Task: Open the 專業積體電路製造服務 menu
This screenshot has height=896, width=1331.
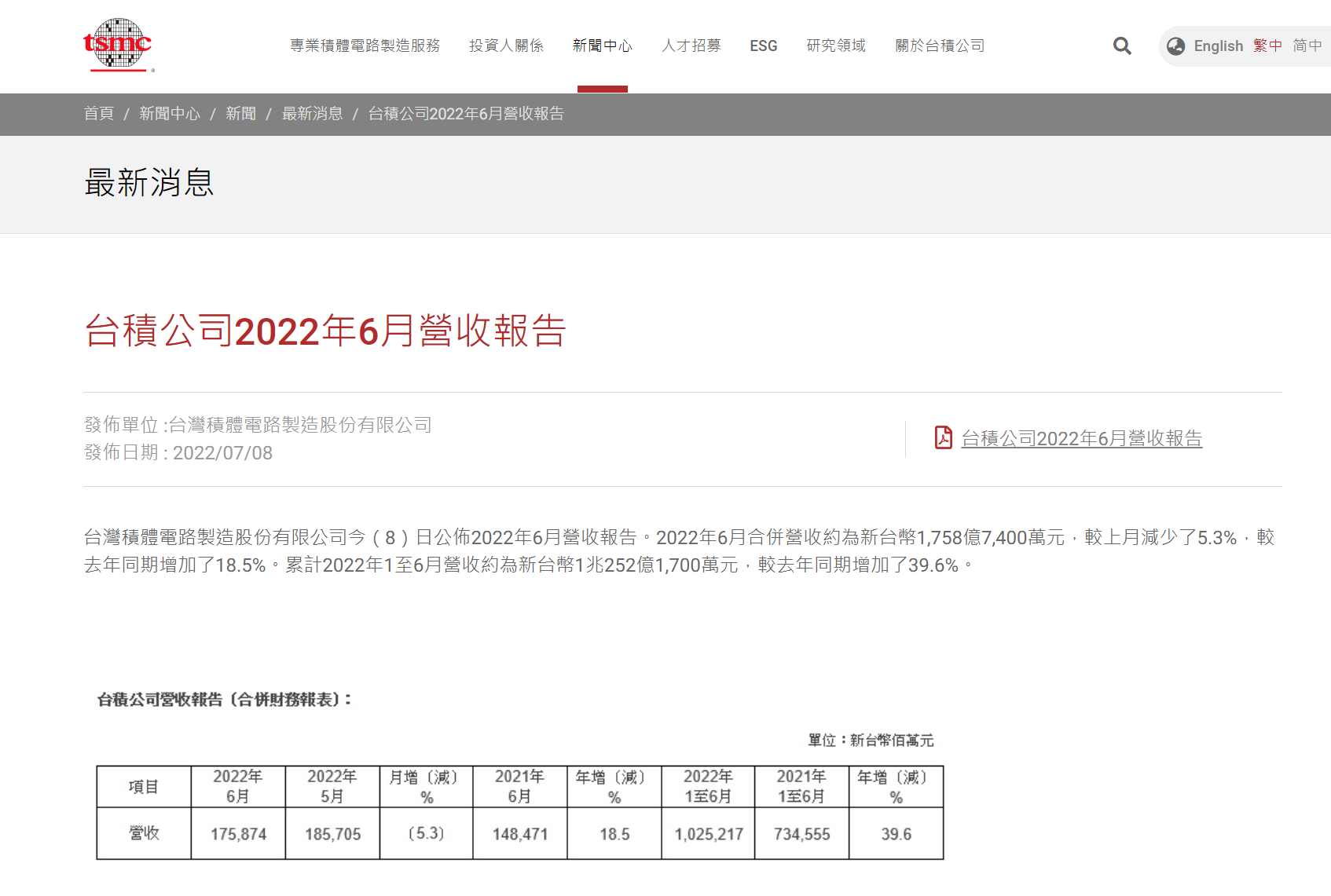Action: point(365,46)
